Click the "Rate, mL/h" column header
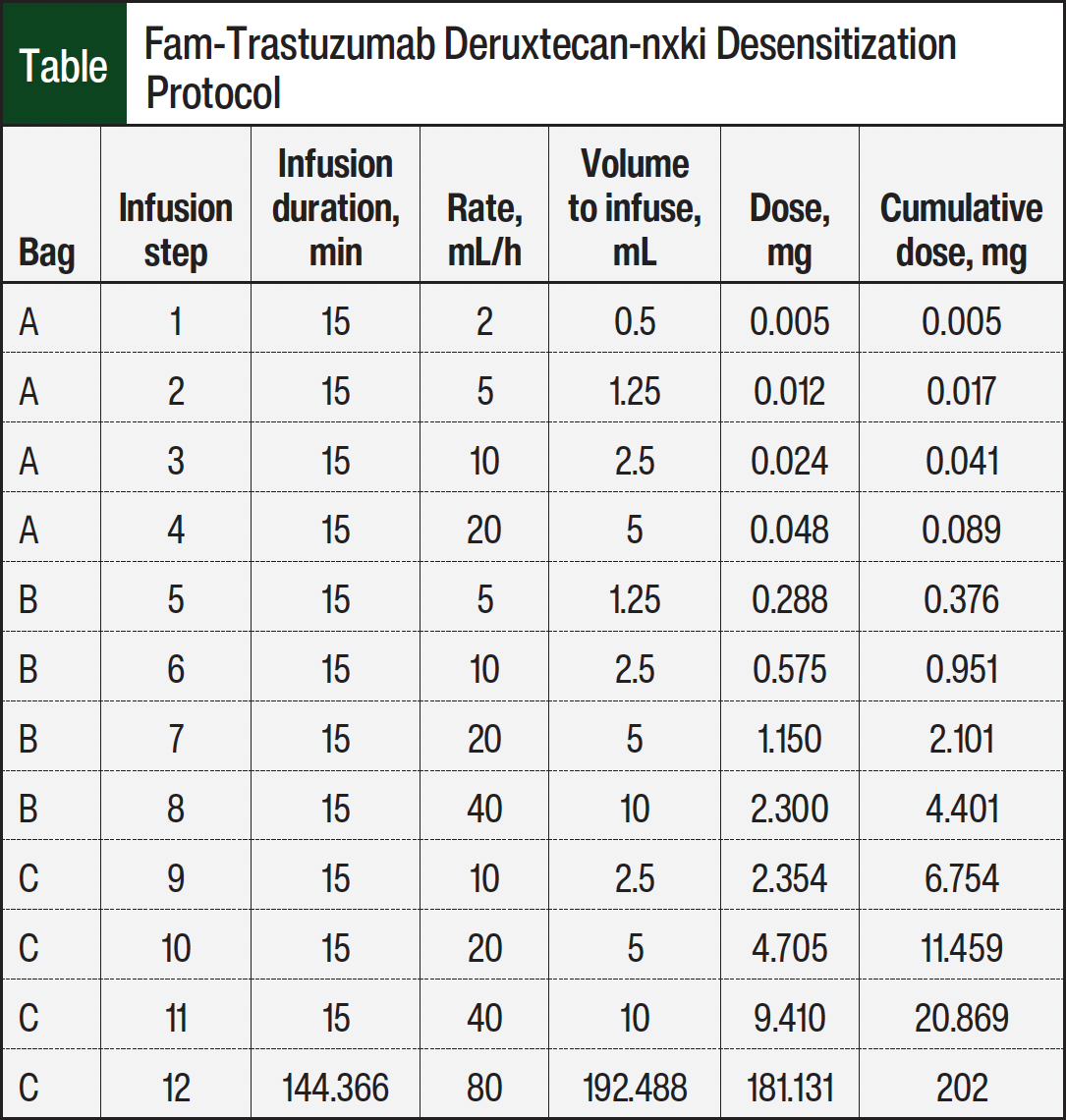 [x=484, y=230]
